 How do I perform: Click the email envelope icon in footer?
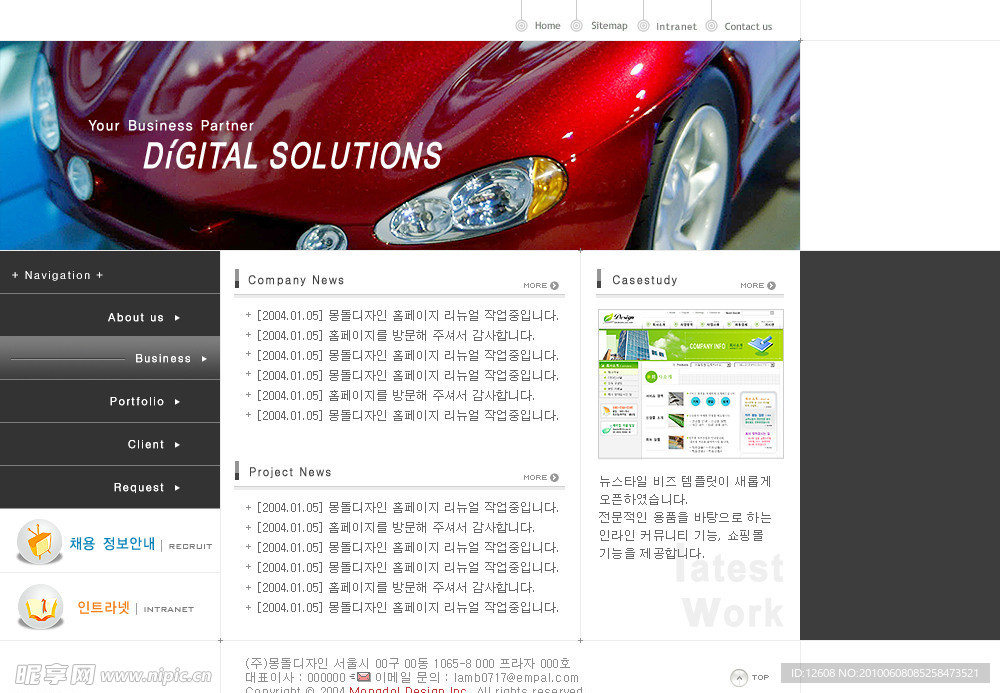coord(364,676)
